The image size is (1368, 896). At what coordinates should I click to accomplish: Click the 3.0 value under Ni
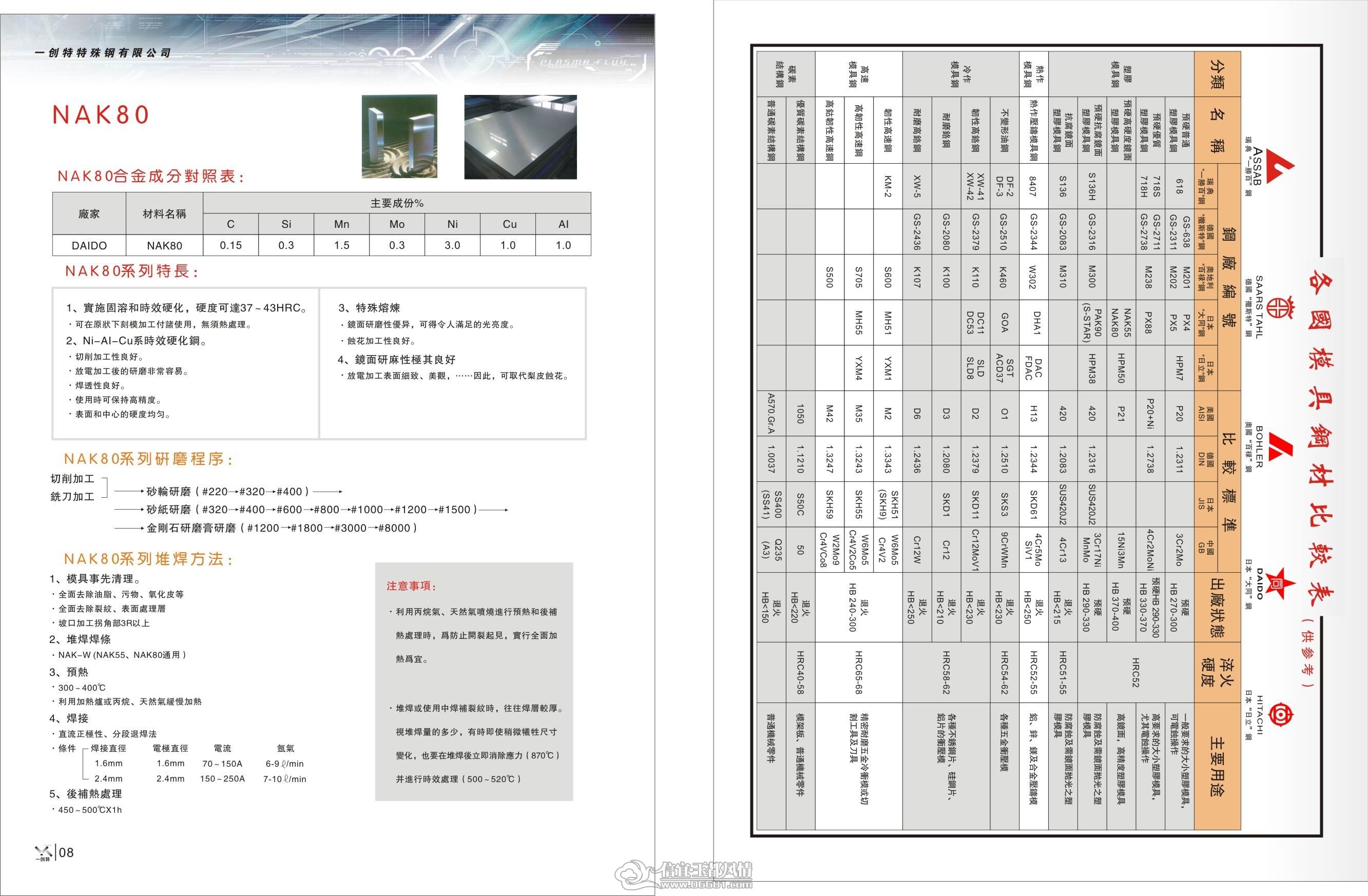click(452, 245)
